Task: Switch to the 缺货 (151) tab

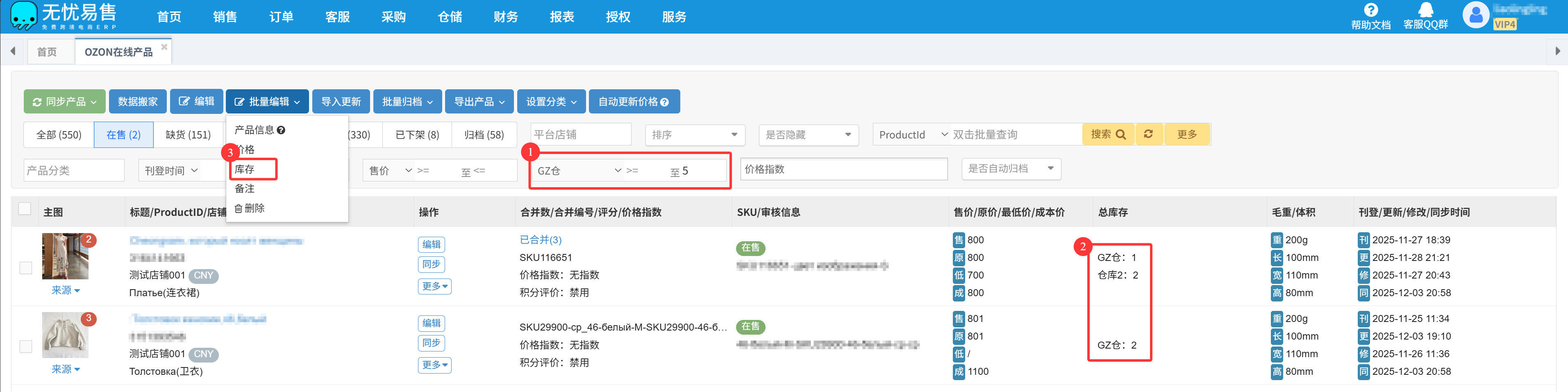Action: (x=188, y=134)
